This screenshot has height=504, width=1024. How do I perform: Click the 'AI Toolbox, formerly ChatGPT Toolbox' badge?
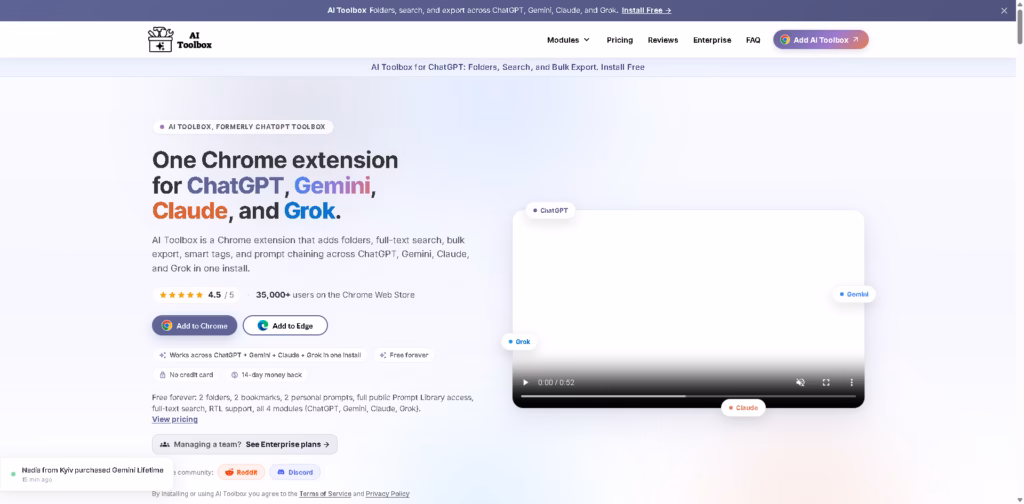pos(243,127)
